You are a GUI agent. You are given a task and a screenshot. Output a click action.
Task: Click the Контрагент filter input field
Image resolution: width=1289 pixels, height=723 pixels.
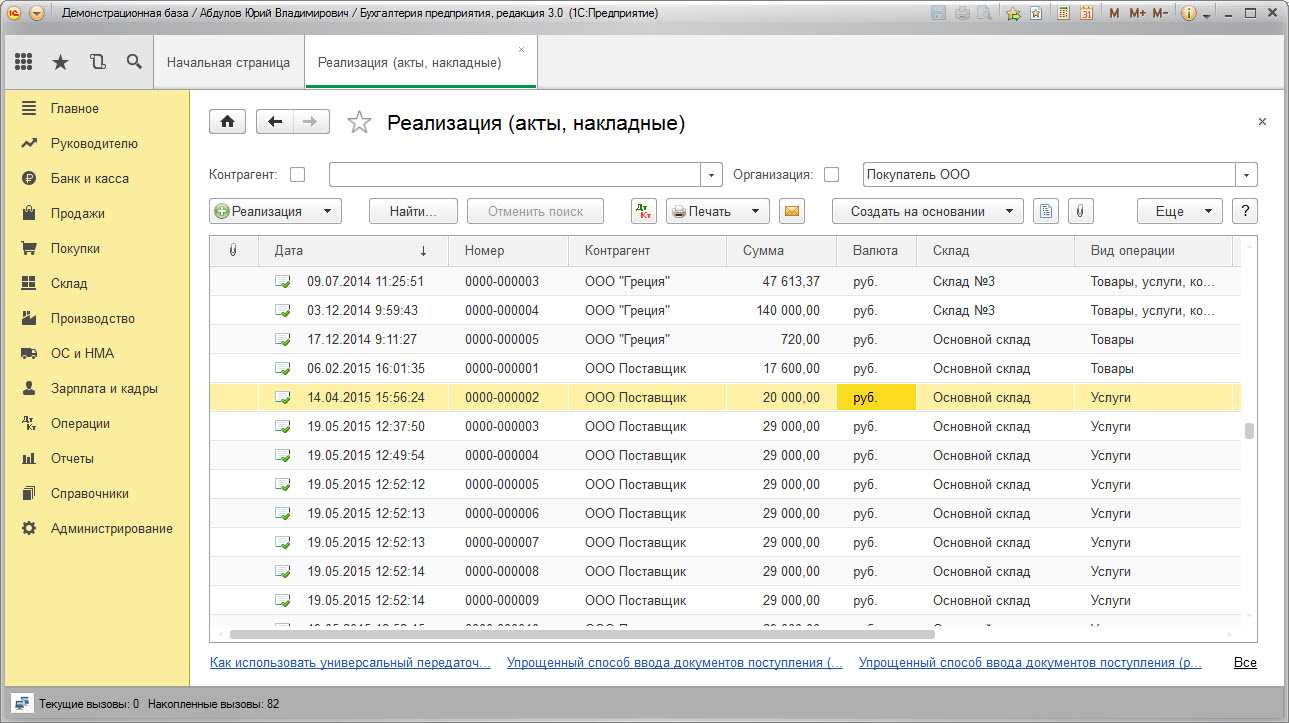[514, 174]
